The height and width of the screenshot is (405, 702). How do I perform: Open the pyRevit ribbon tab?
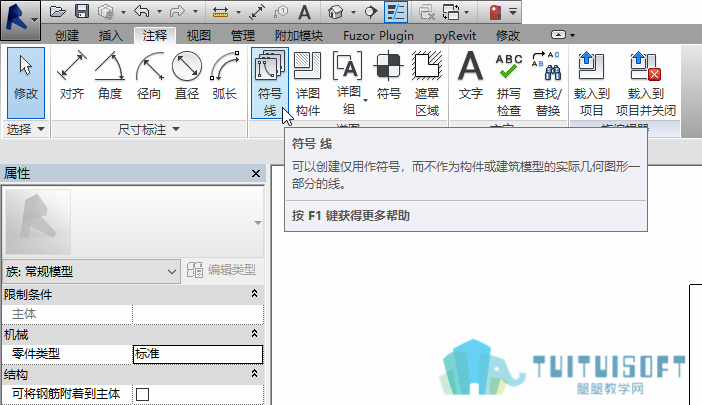tap(455, 35)
